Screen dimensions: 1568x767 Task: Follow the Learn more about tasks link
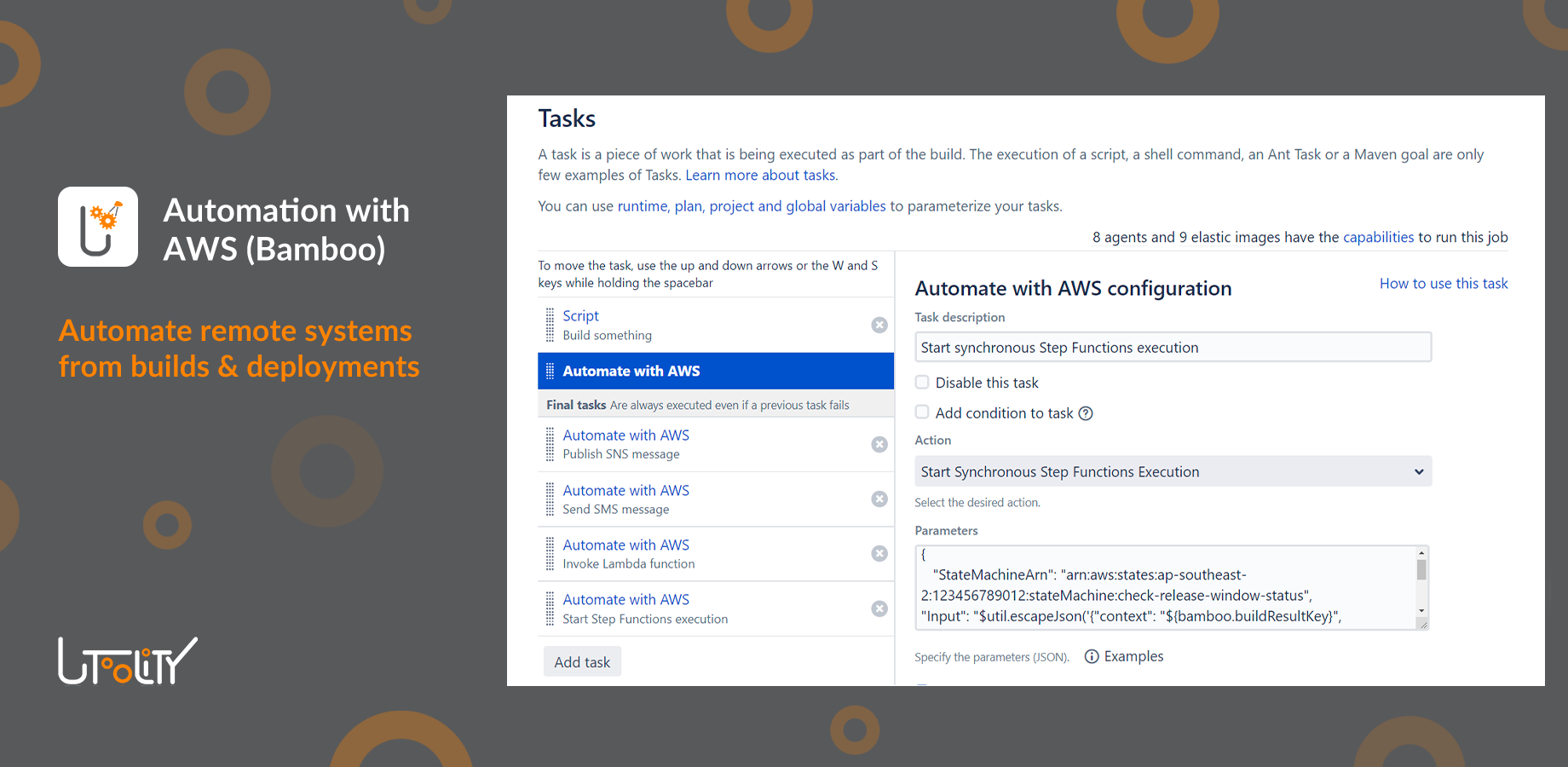(x=760, y=175)
